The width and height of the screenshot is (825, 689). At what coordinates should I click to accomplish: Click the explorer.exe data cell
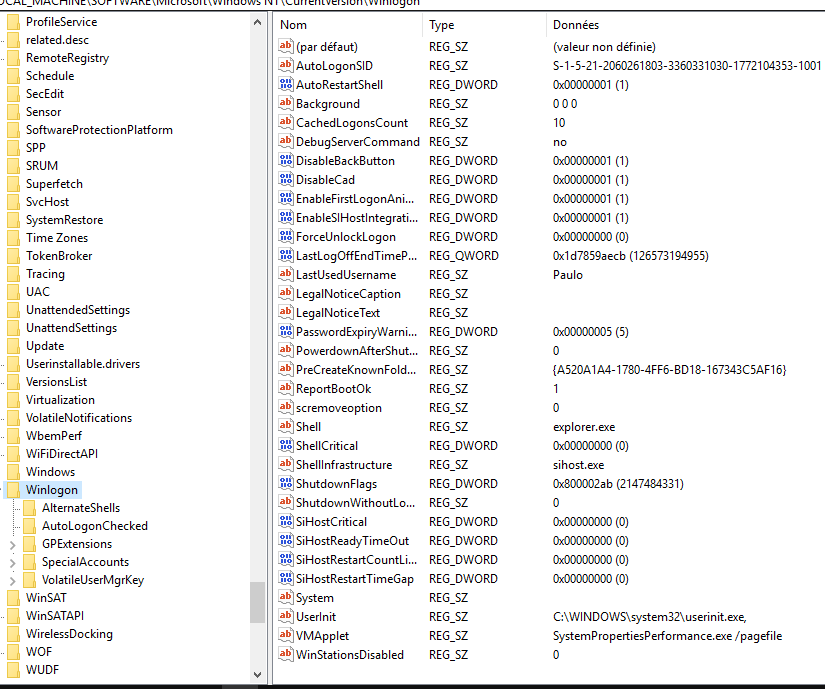(584, 427)
